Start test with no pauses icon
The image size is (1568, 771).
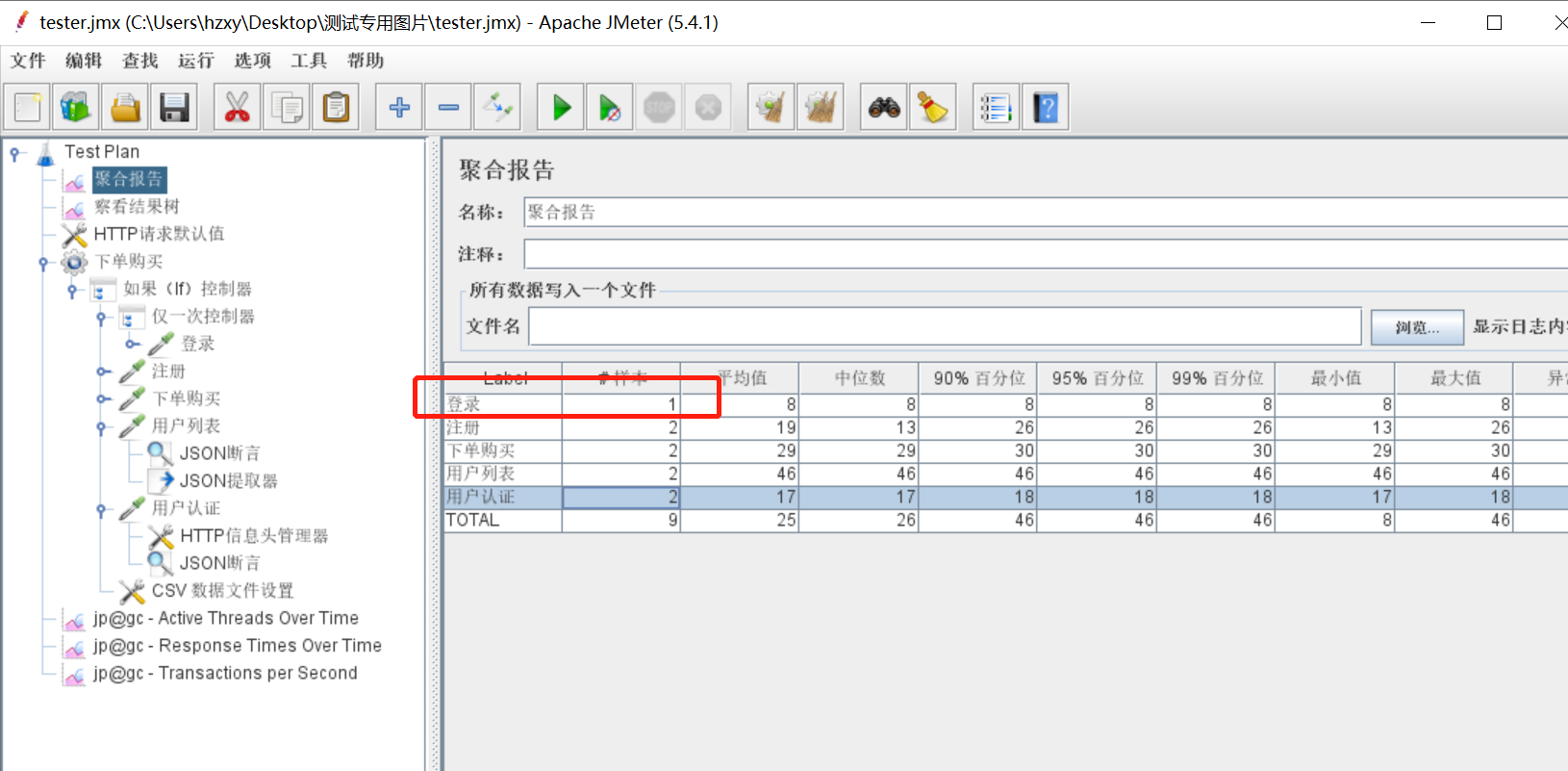[610, 107]
